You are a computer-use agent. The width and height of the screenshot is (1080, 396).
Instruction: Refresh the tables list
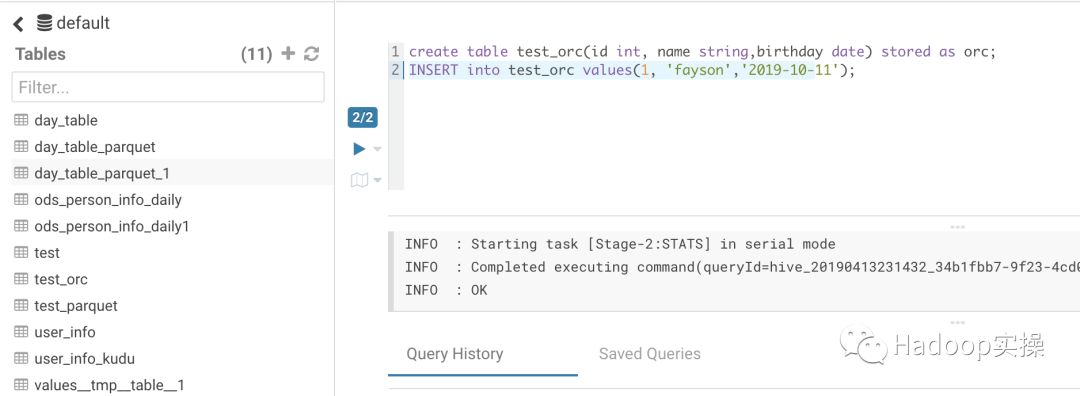(312, 54)
